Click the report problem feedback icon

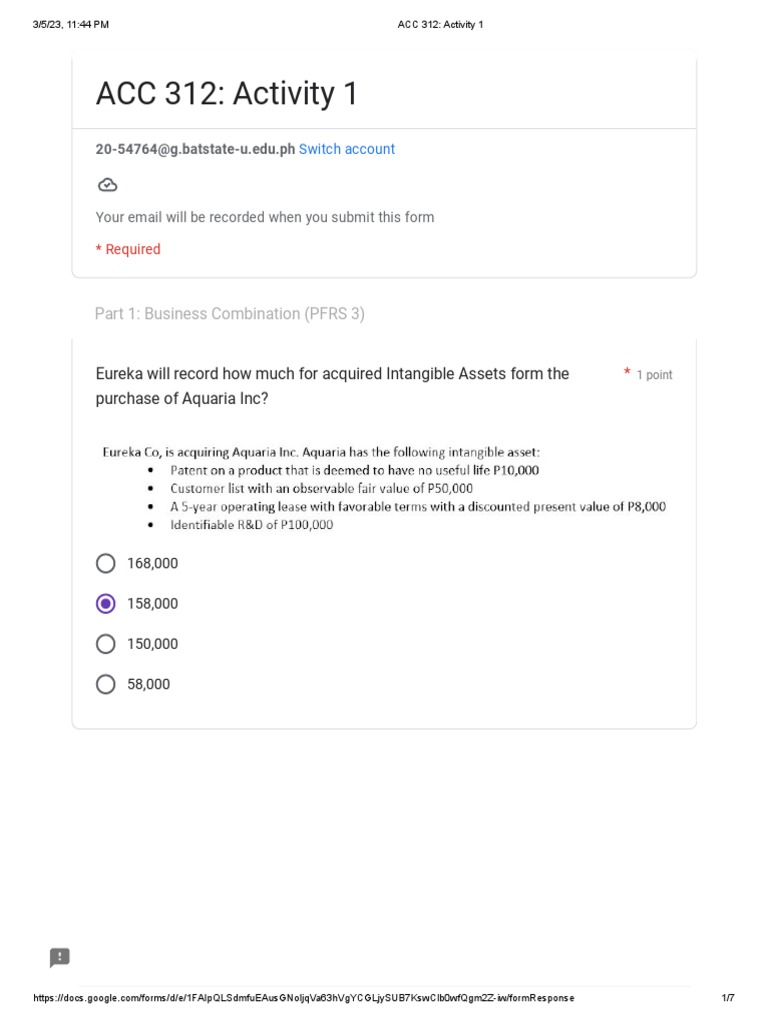(x=60, y=957)
